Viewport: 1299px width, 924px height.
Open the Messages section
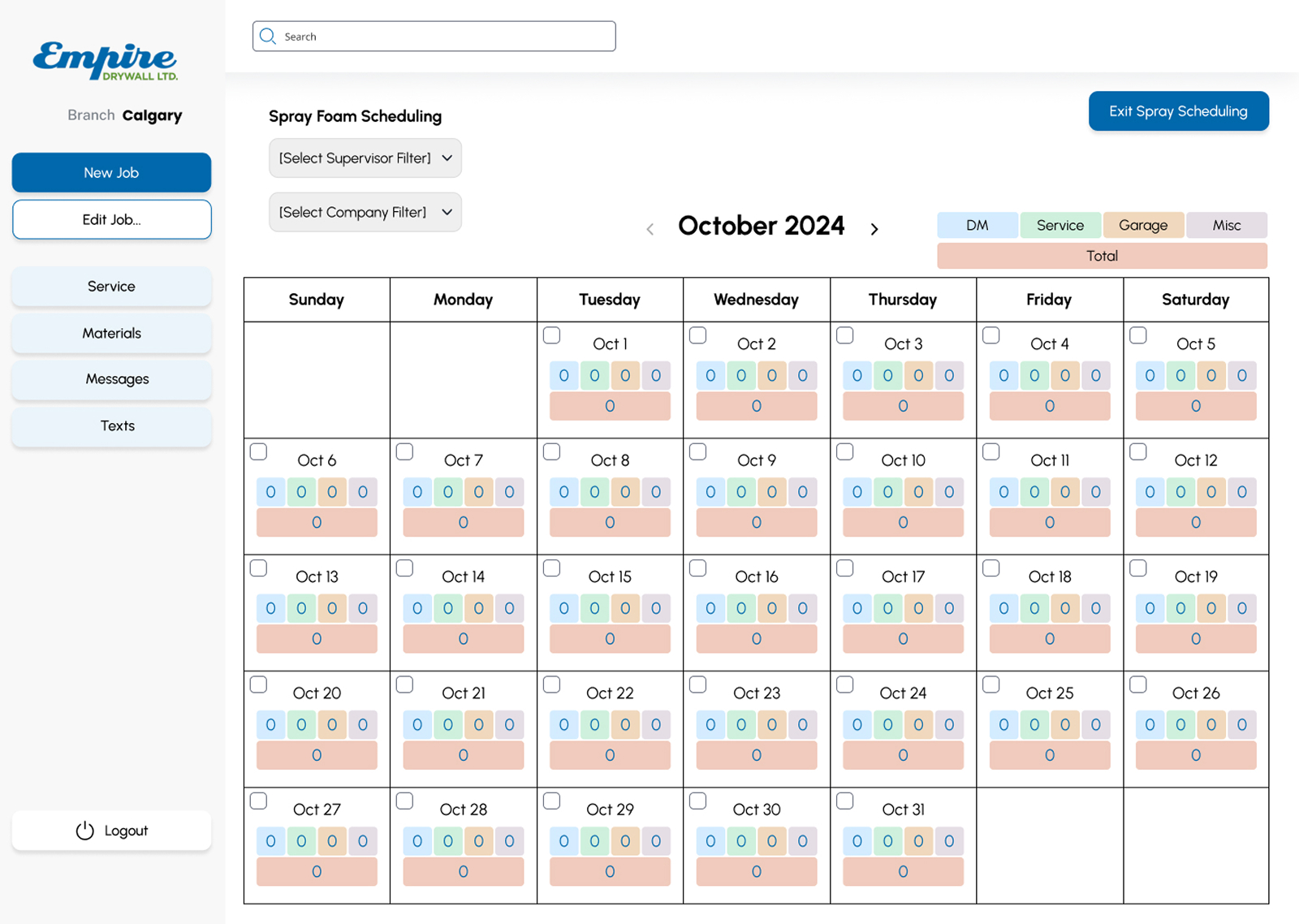point(111,379)
